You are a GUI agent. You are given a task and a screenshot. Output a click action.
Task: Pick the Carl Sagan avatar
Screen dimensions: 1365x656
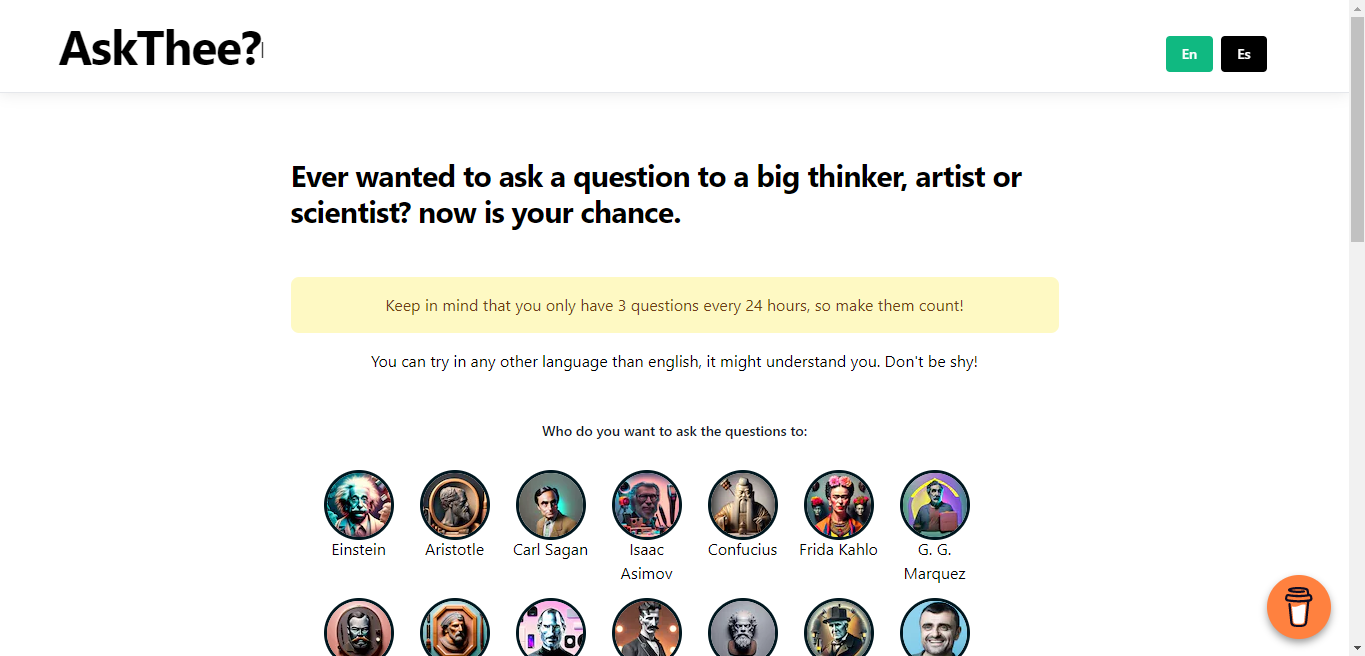(551, 505)
